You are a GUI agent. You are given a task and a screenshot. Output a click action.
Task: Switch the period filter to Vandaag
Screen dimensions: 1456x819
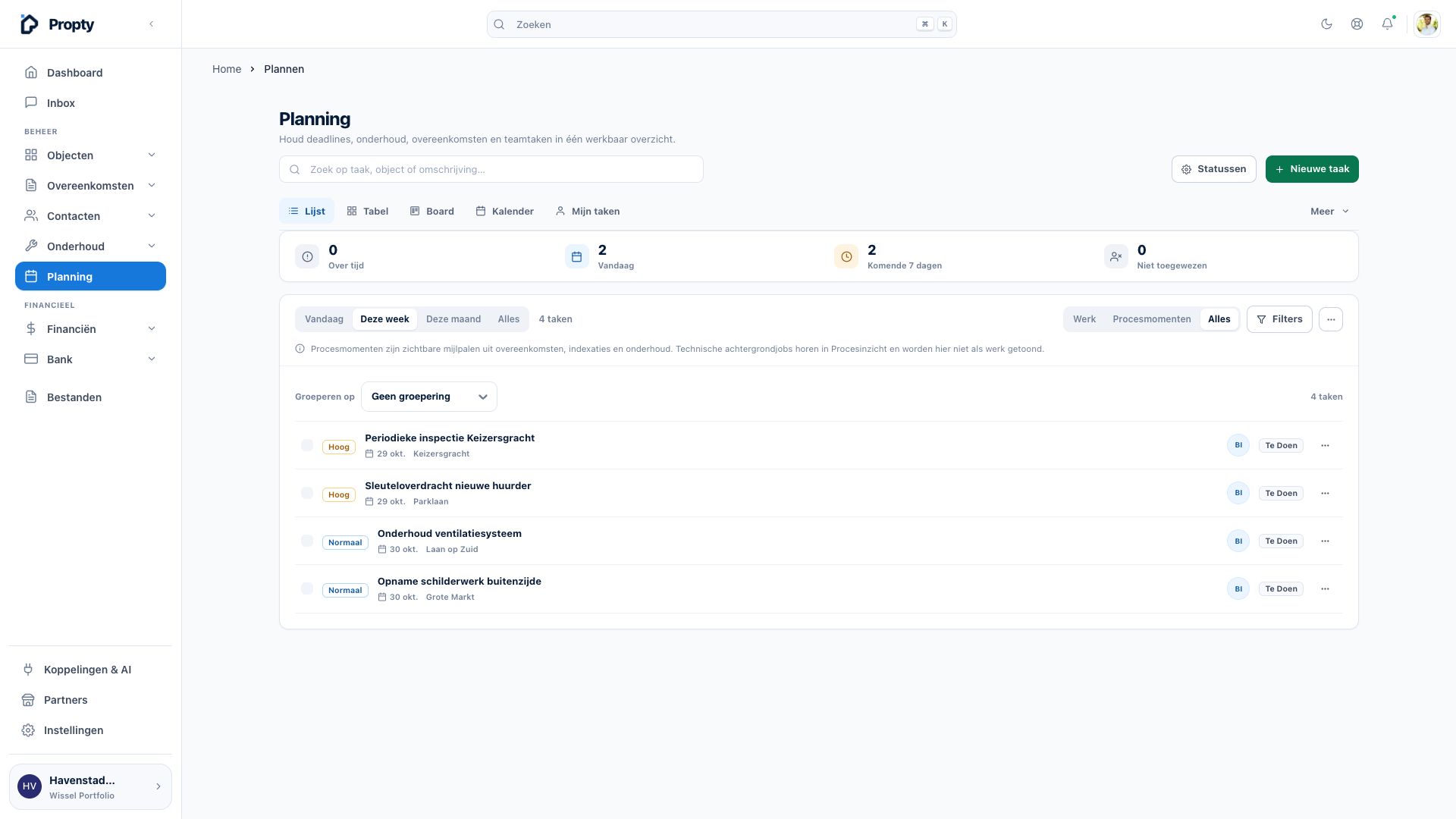tap(324, 319)
